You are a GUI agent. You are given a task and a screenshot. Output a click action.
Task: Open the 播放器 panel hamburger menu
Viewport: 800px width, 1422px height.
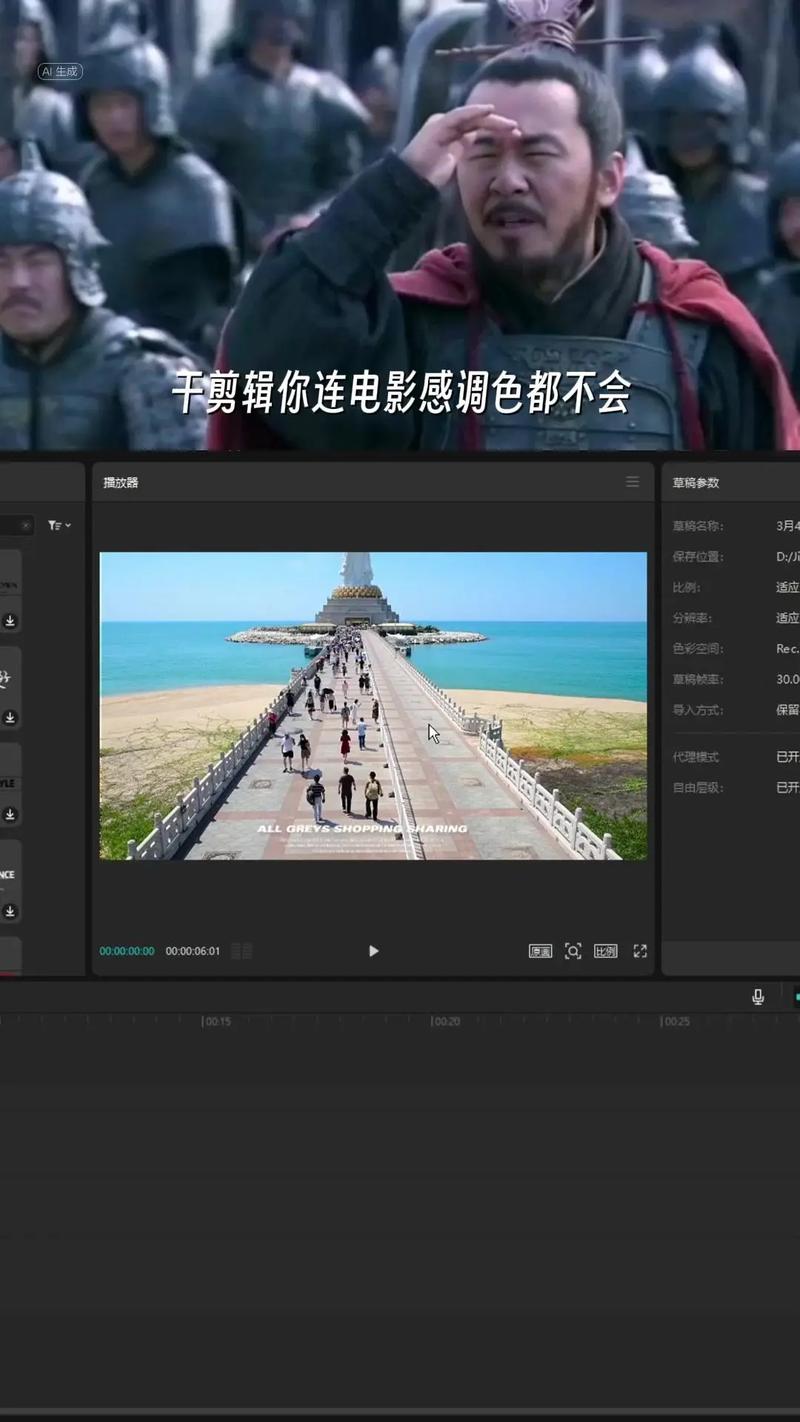click(632, 482)
